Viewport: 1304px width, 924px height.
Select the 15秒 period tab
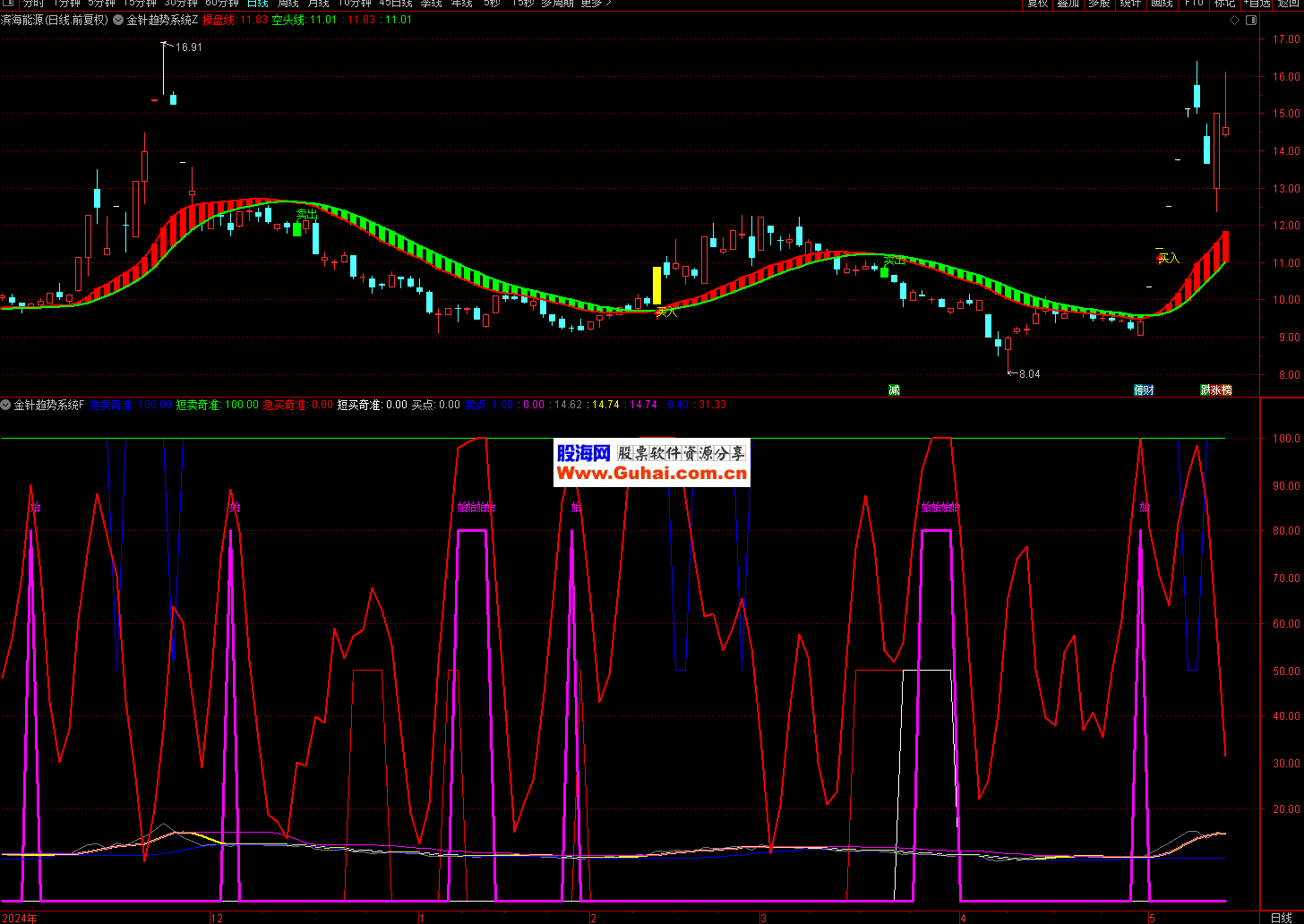523,4
